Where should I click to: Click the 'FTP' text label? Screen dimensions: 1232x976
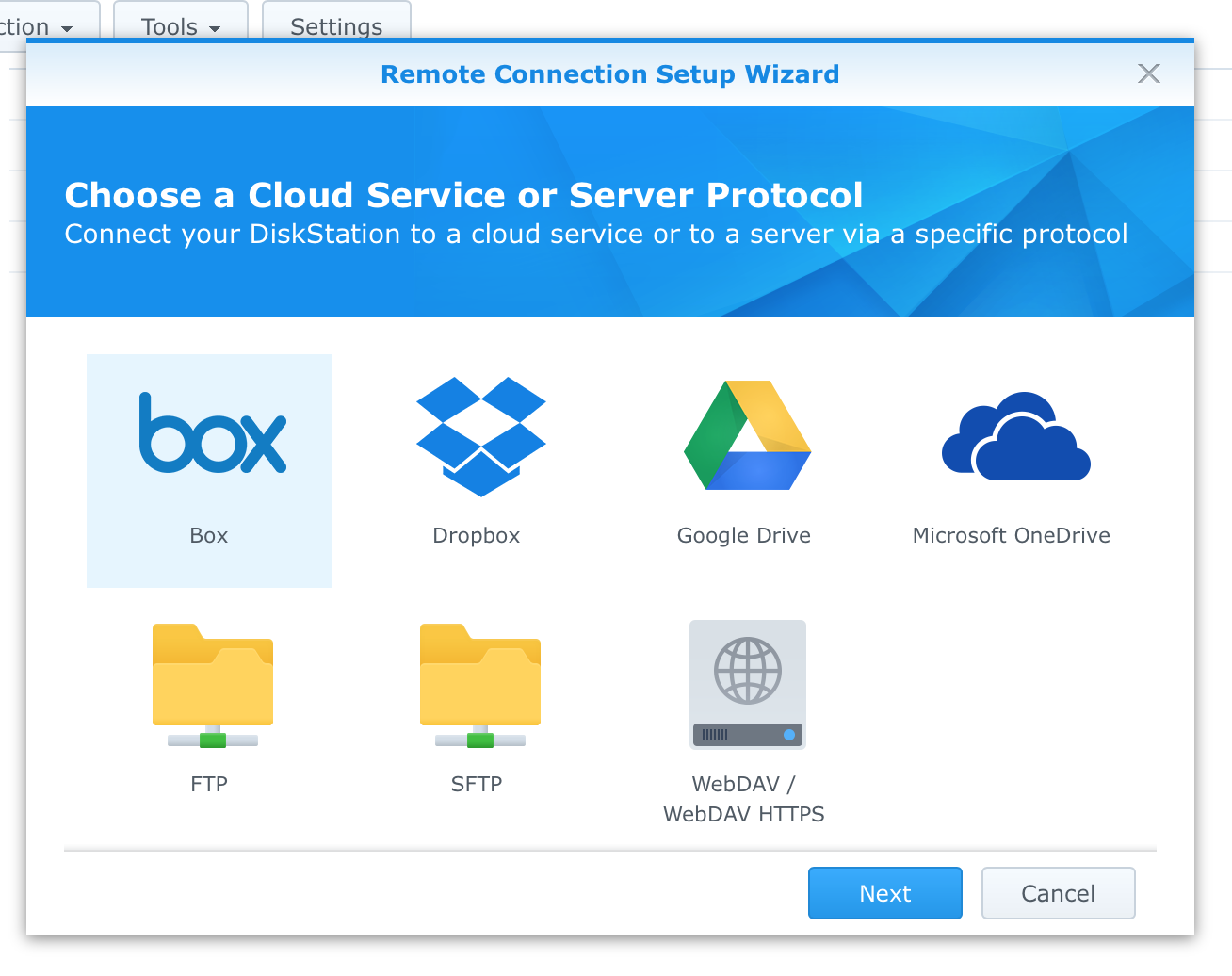point(209,784)
